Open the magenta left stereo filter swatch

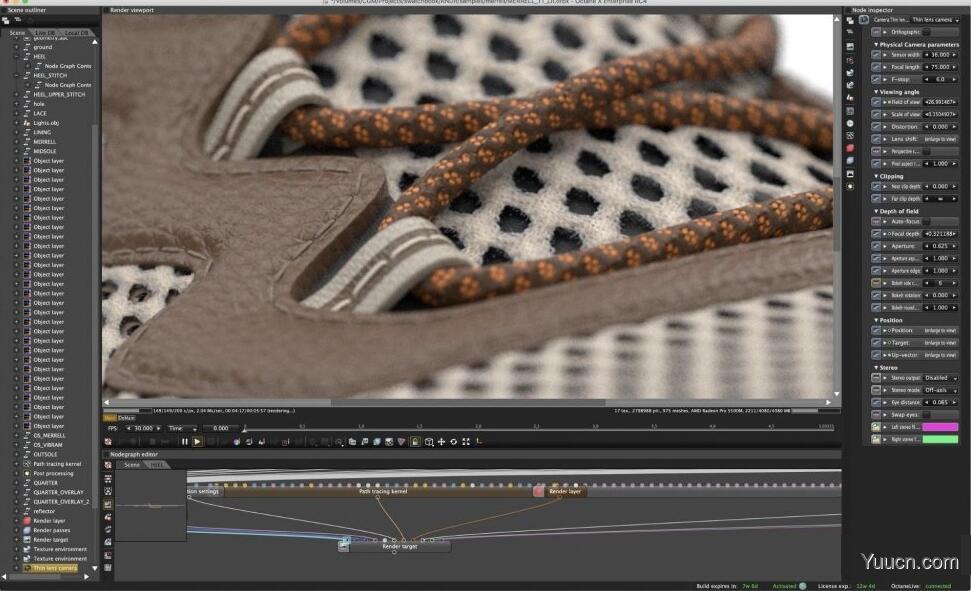click(x=940, y=427)
